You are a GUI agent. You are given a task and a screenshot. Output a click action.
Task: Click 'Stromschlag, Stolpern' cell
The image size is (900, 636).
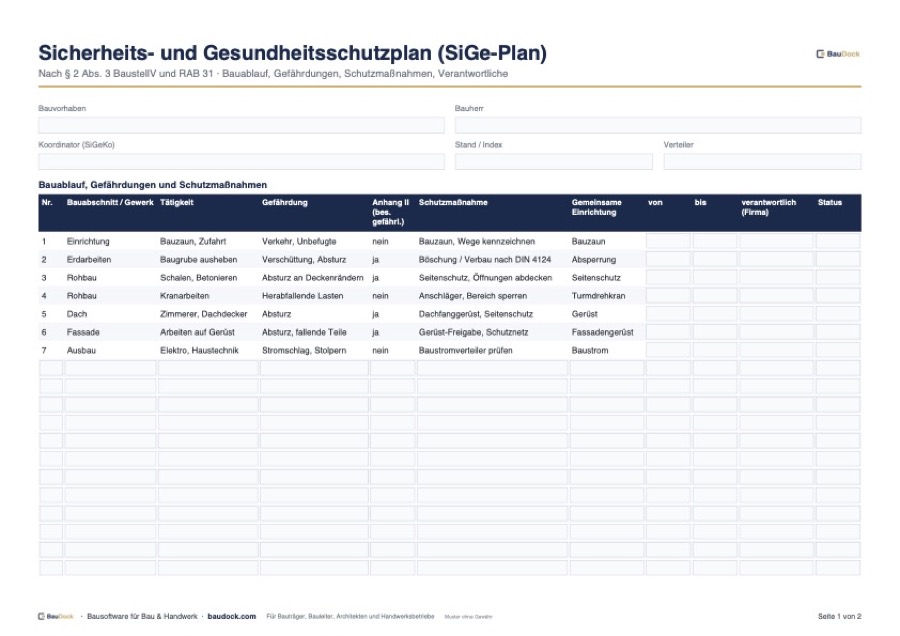coord(304,351)
